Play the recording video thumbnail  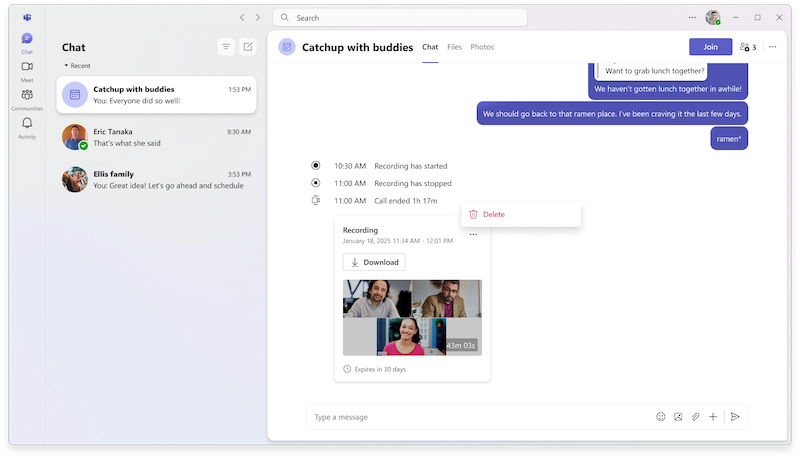coord(411,317)
